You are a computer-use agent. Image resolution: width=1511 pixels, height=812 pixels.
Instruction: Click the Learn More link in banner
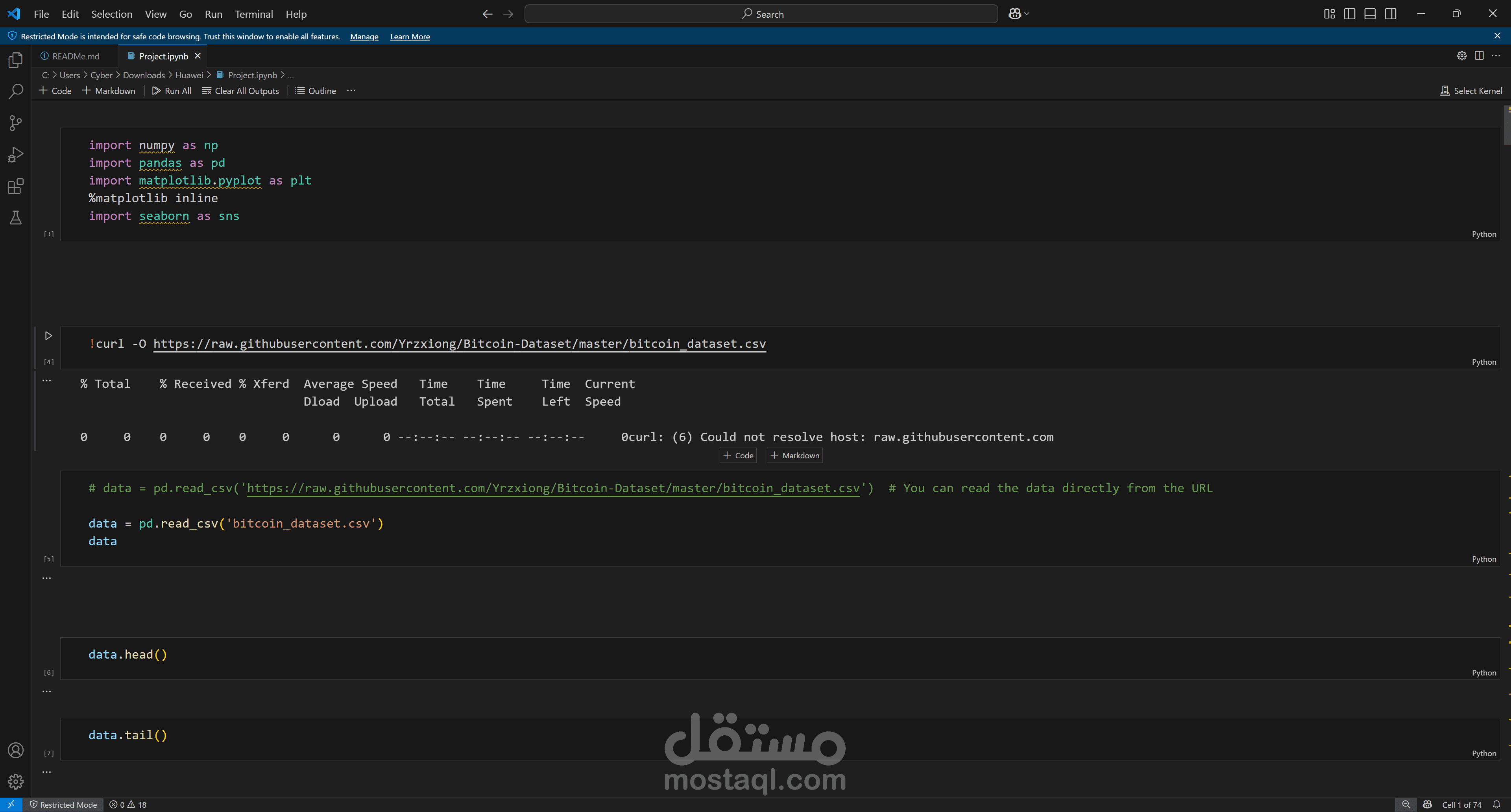click(x=409, y=36)
